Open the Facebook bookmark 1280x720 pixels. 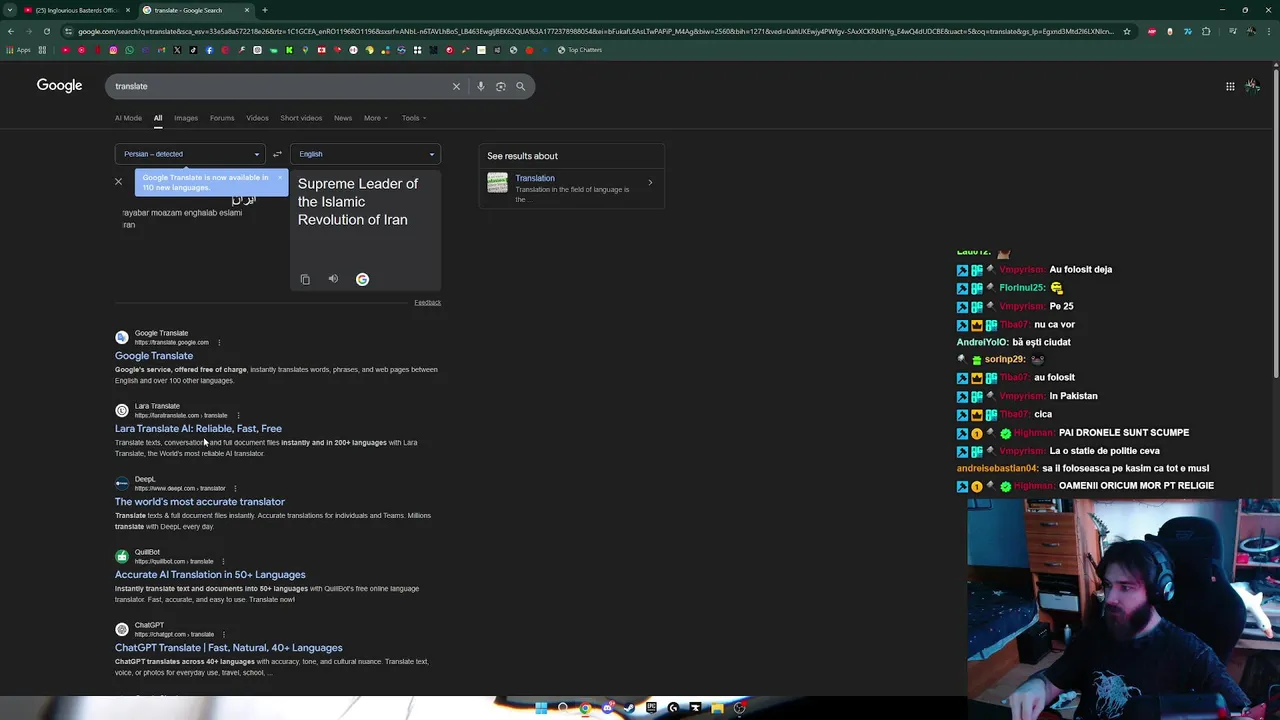[x=209, y=50]
